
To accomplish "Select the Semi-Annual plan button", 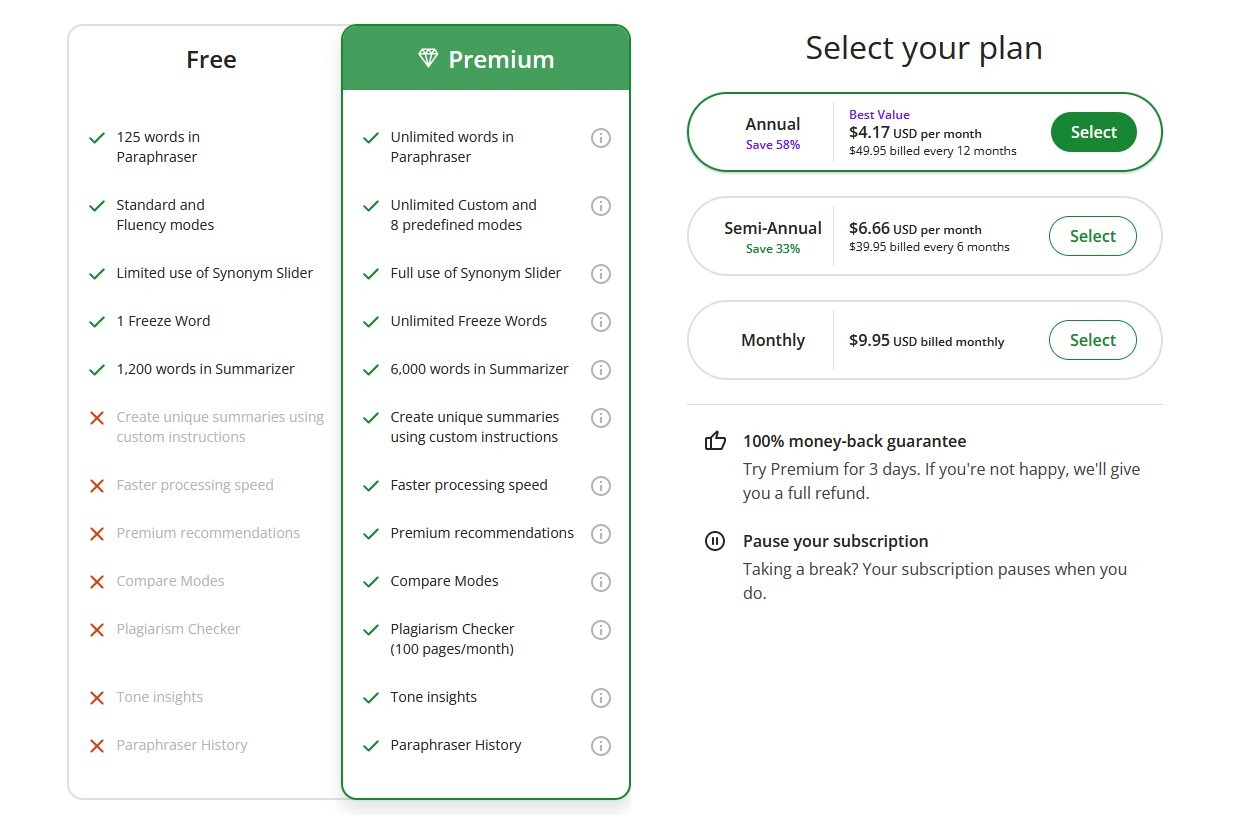I will pos(1092,236).
